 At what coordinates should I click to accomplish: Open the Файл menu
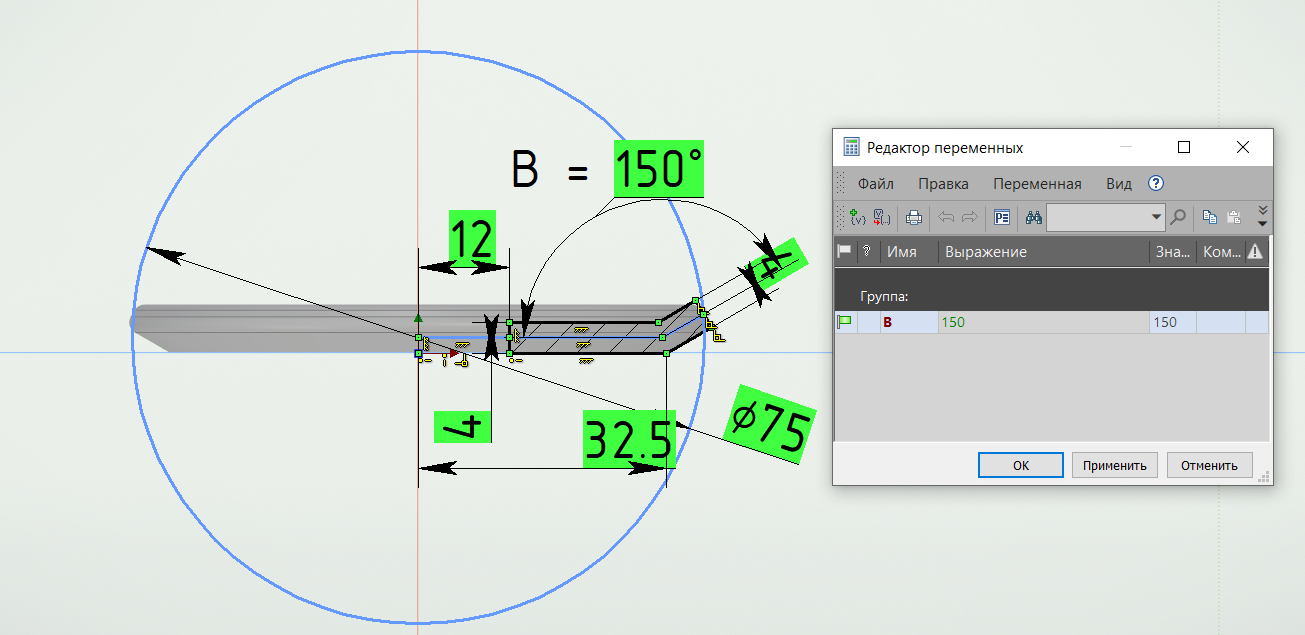(x=875, y=184)
